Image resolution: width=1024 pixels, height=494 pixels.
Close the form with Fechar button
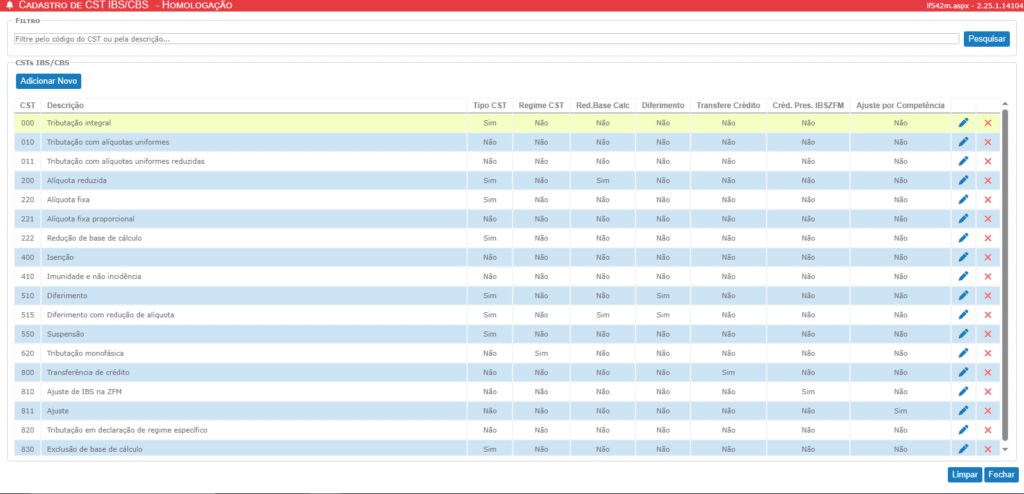1000,475
